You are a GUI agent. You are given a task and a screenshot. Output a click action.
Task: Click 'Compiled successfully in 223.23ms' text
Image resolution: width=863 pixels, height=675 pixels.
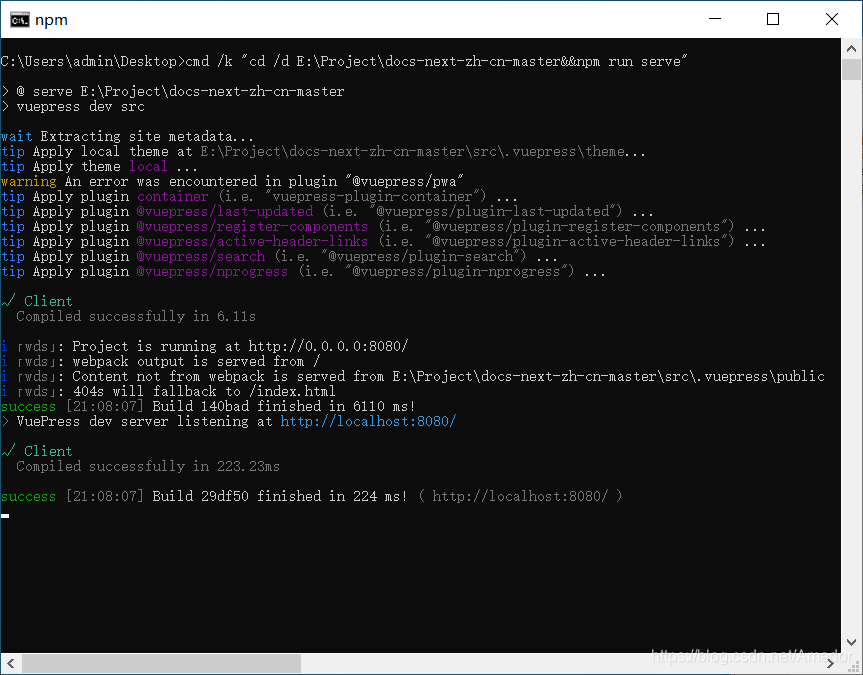tap(148, 466)
